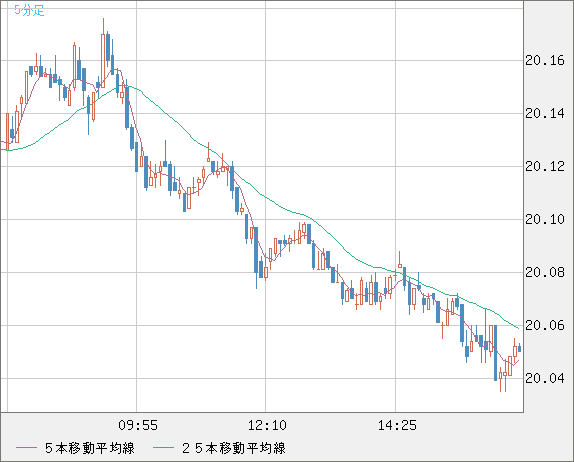Select the 20.10 price axis label
This screenshot has height=462, width=574.
[x=545, y=220]
